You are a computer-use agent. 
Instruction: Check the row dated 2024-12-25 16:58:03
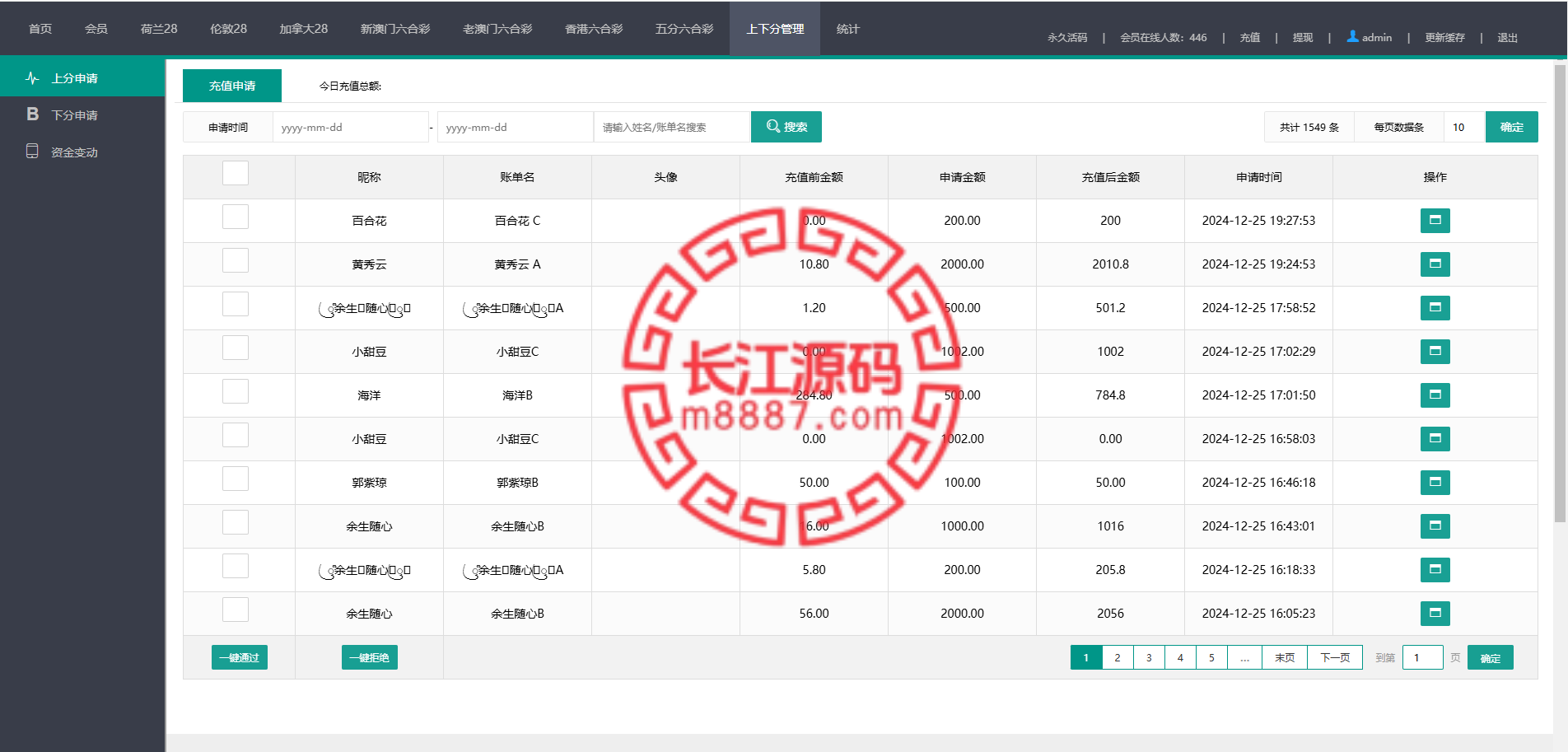click(x=236, y=435)
